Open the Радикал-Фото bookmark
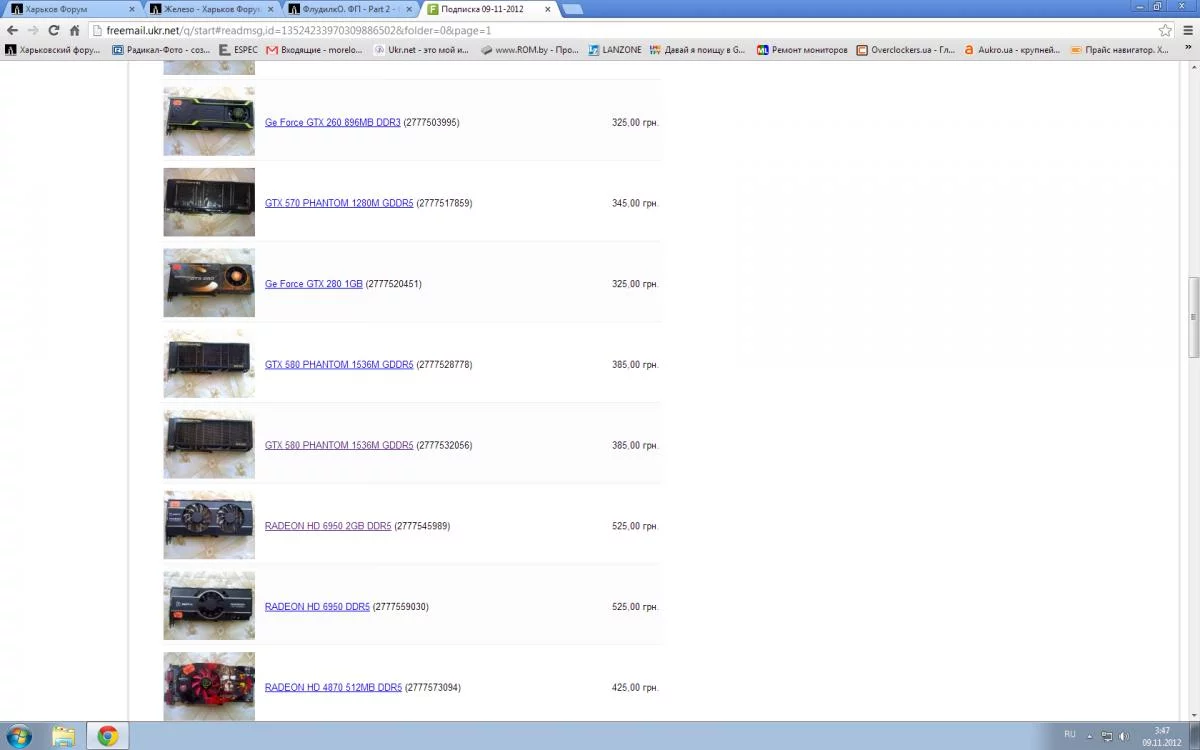This screenshot has width=1200, height=750. (x=161, y=49)
